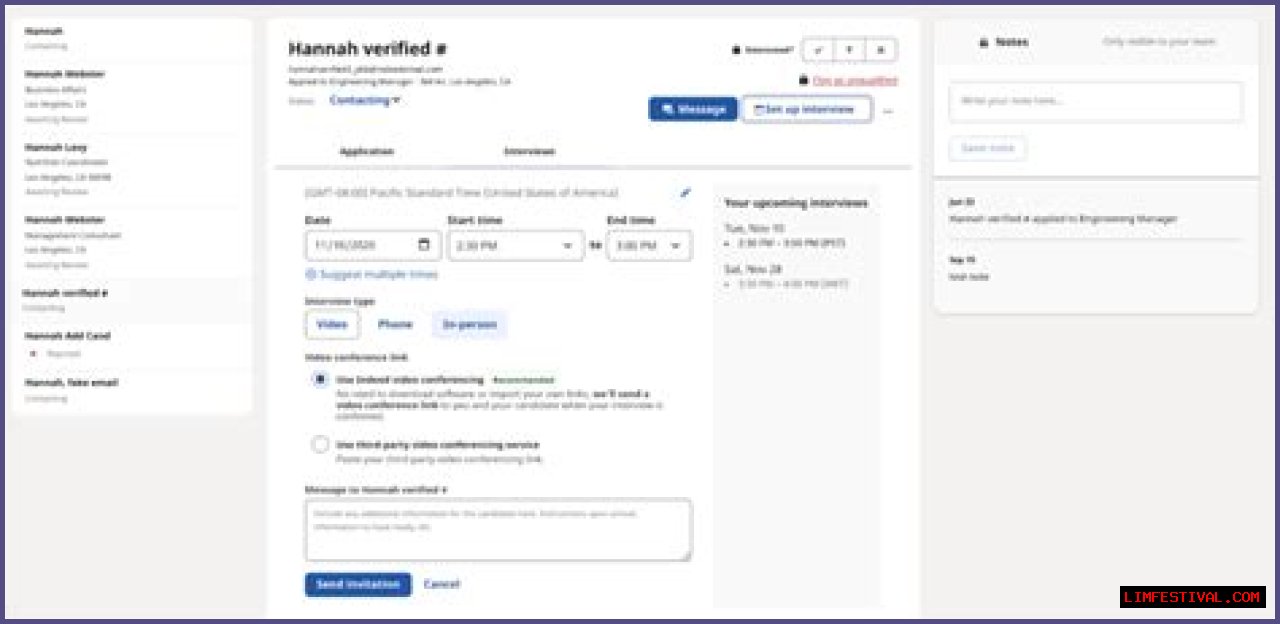Open the three-dot more actions menu
The image size is (1280, 624).
click(x=888, y=110)
